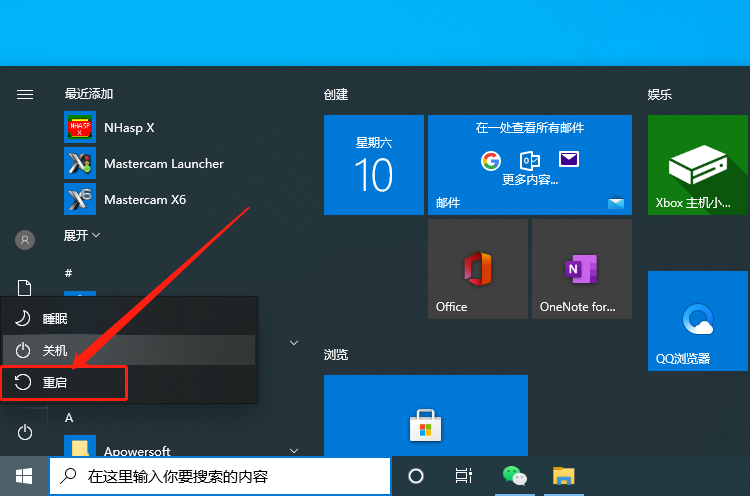750x496 pixels.
Task: Open the Documents sidebar icon
Action: 24,288
